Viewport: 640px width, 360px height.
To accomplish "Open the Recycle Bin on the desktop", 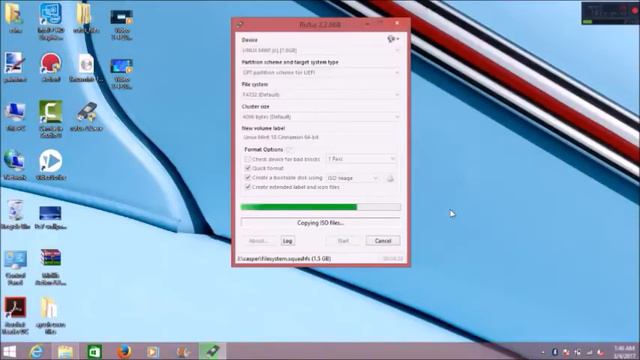I will 16,214.
